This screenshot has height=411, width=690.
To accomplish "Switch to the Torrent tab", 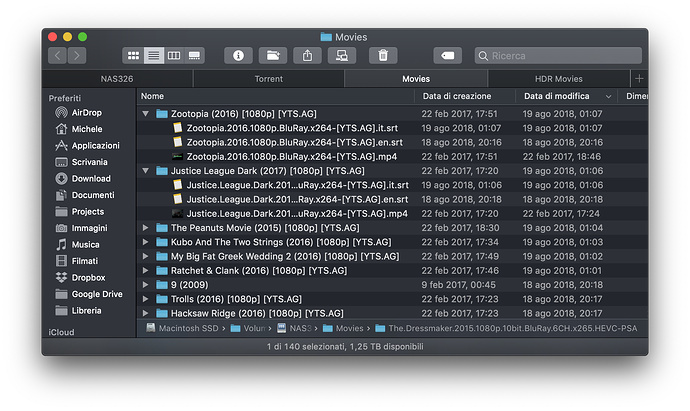I will click(268, 79).
